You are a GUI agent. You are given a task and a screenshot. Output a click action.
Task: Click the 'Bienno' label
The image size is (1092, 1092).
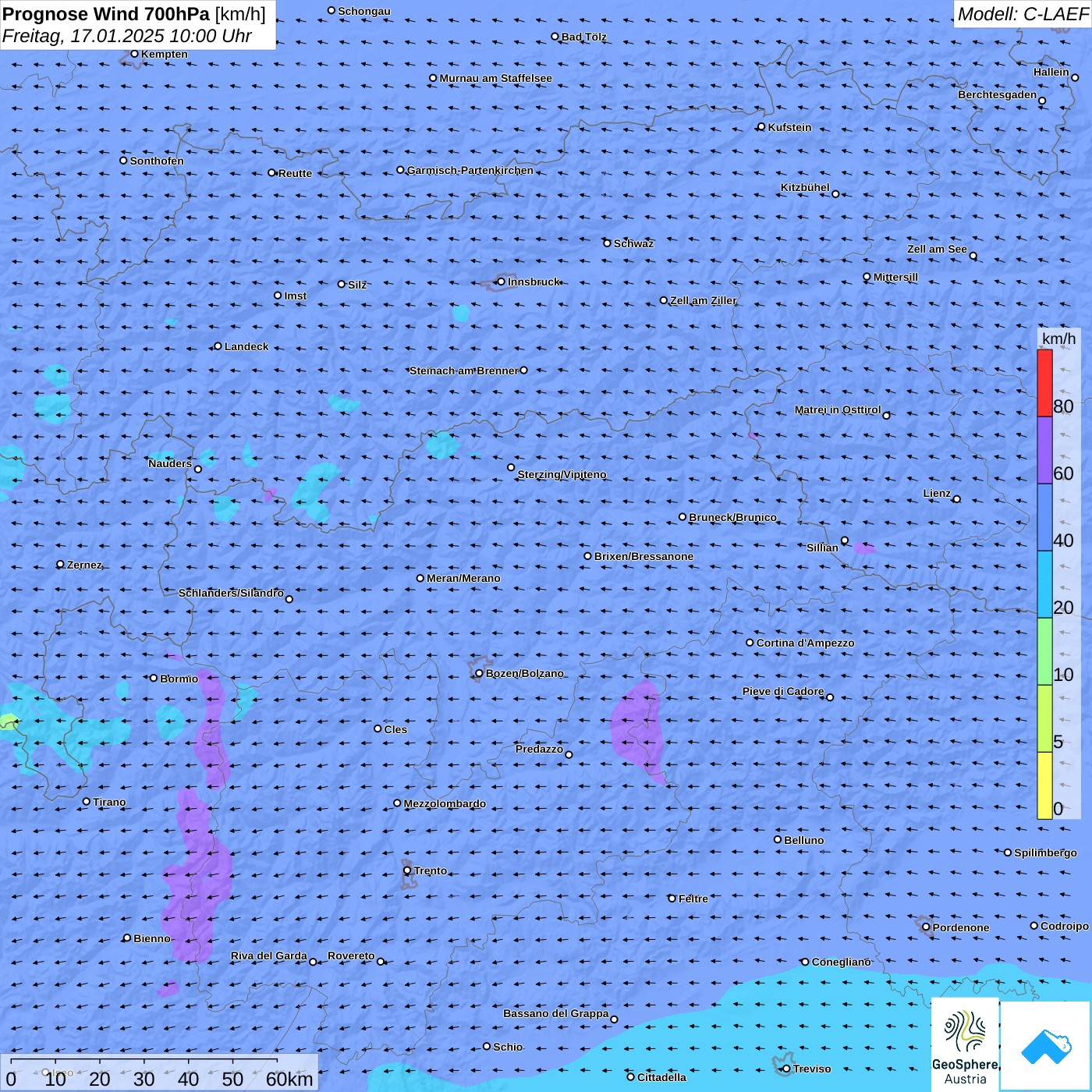coord(151,938)
